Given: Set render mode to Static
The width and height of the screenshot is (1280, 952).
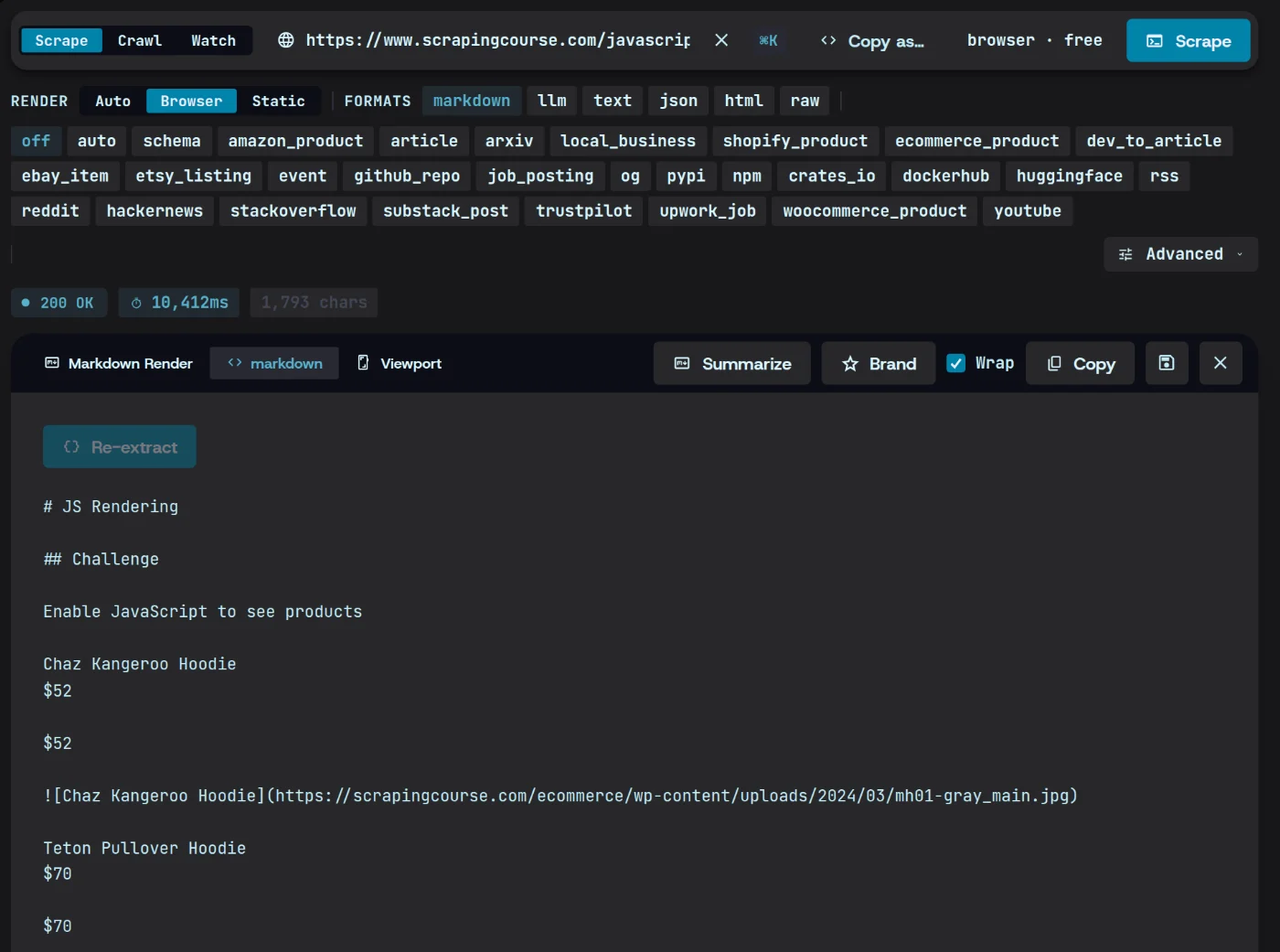Looking at the screenshot, I should point(278,101).
